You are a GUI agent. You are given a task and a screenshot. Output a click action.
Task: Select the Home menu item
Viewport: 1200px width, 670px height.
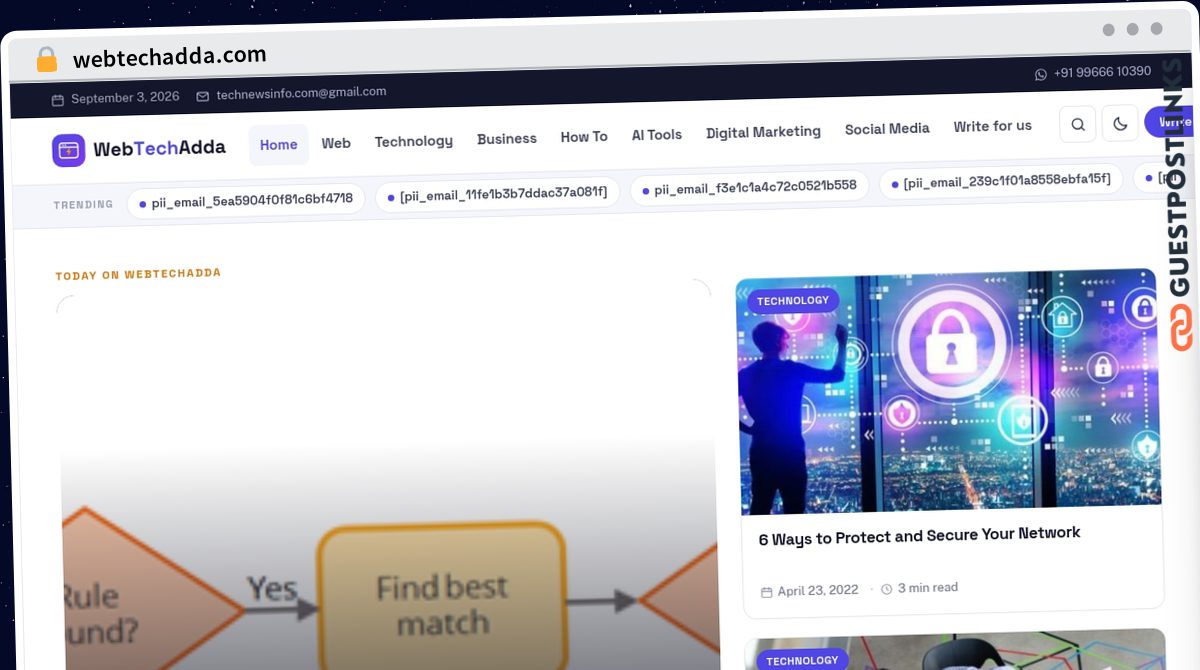click(x=278, y=145)
